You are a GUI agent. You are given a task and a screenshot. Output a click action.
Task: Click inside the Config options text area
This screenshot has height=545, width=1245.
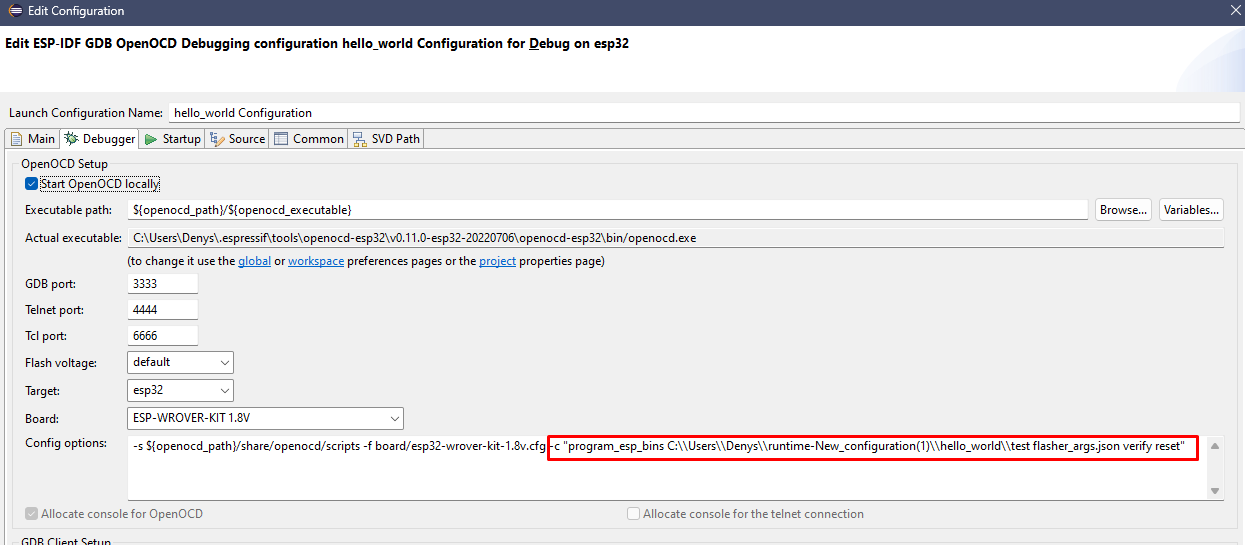(667, 467)
